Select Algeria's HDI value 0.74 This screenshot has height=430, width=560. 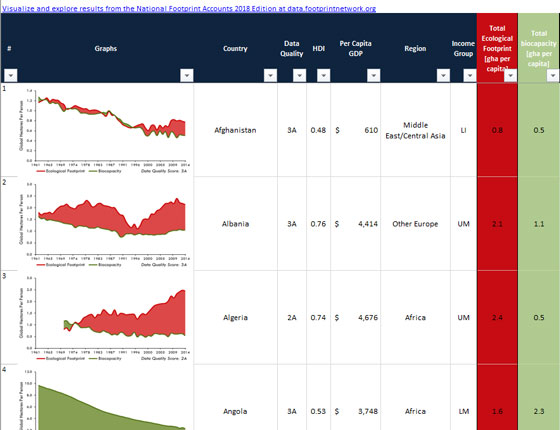(x=318, y=318)
